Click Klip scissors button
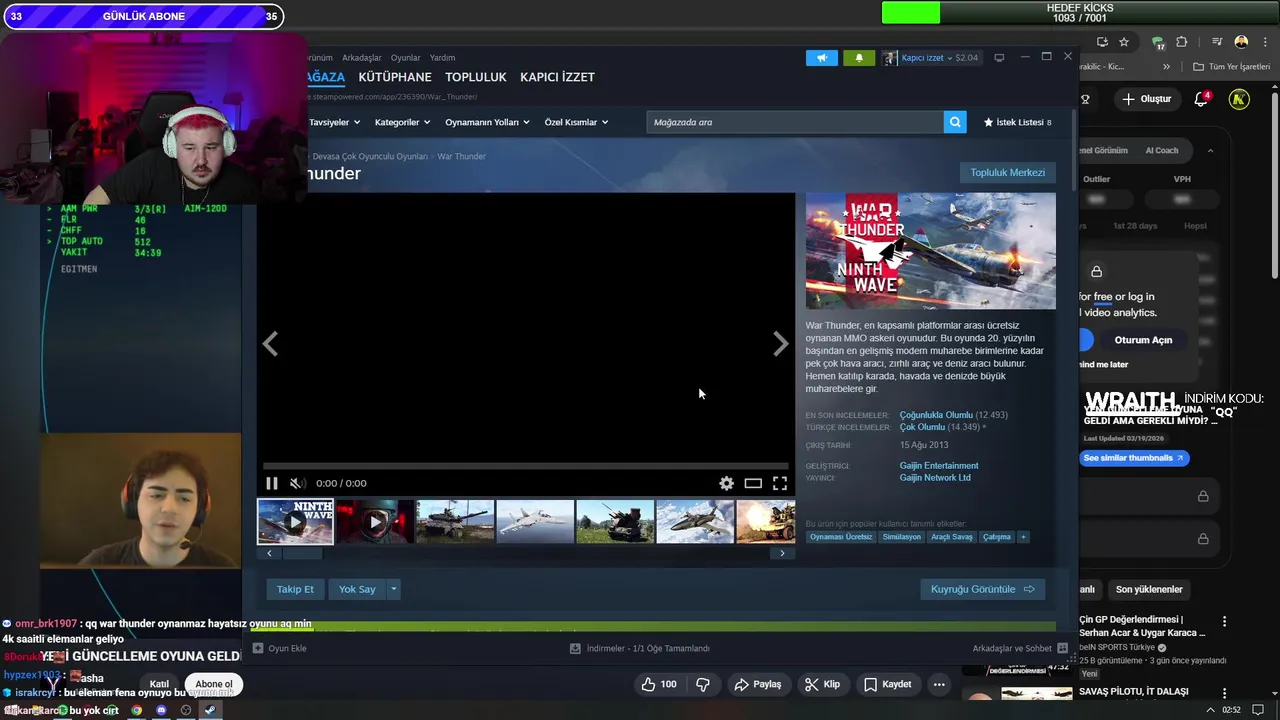 click(823, 684)
